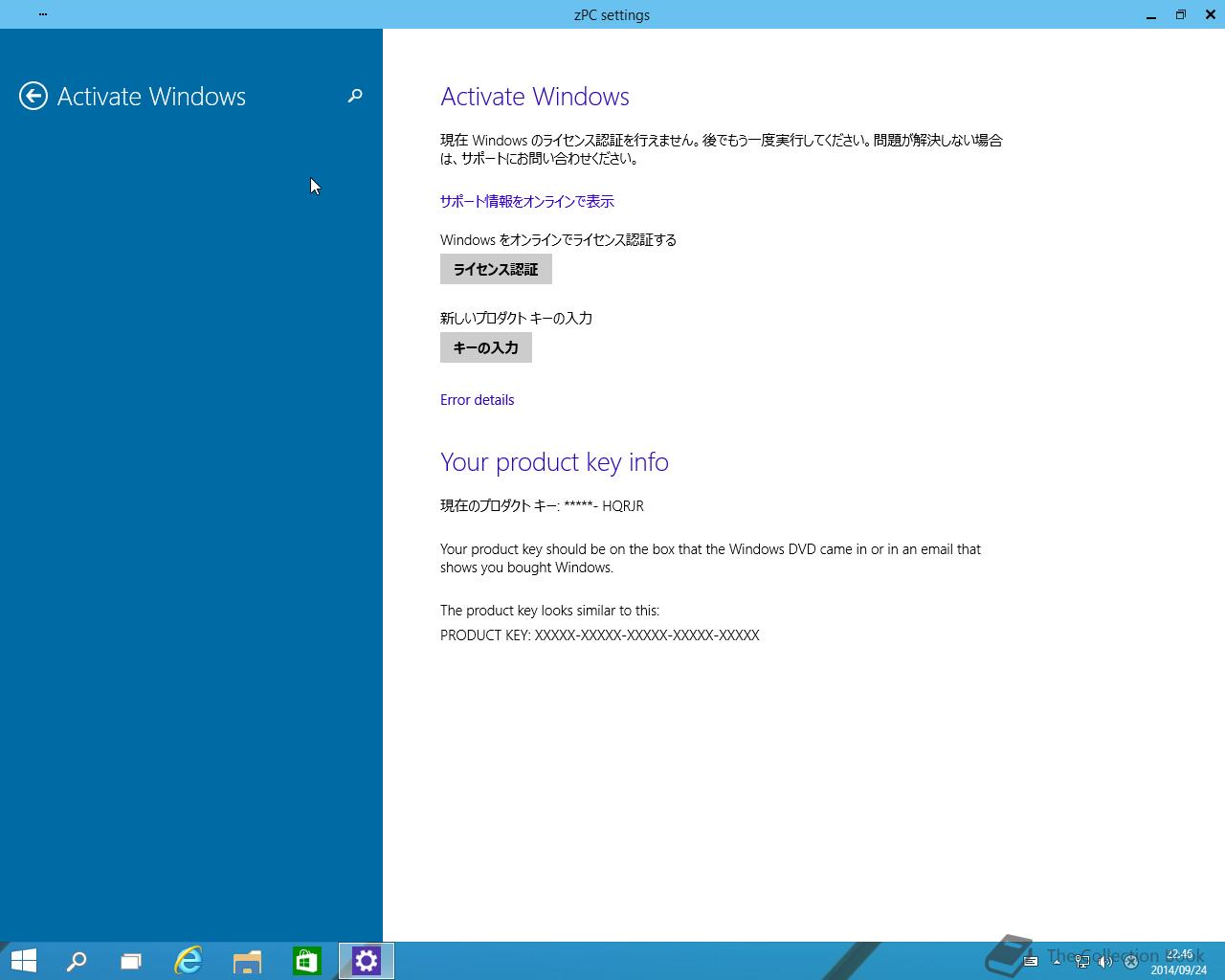The width and height of the screenshot is (1225, 980).
Task: Open the Windows Store taskbar icon
Action: click(x=306, y=961)
